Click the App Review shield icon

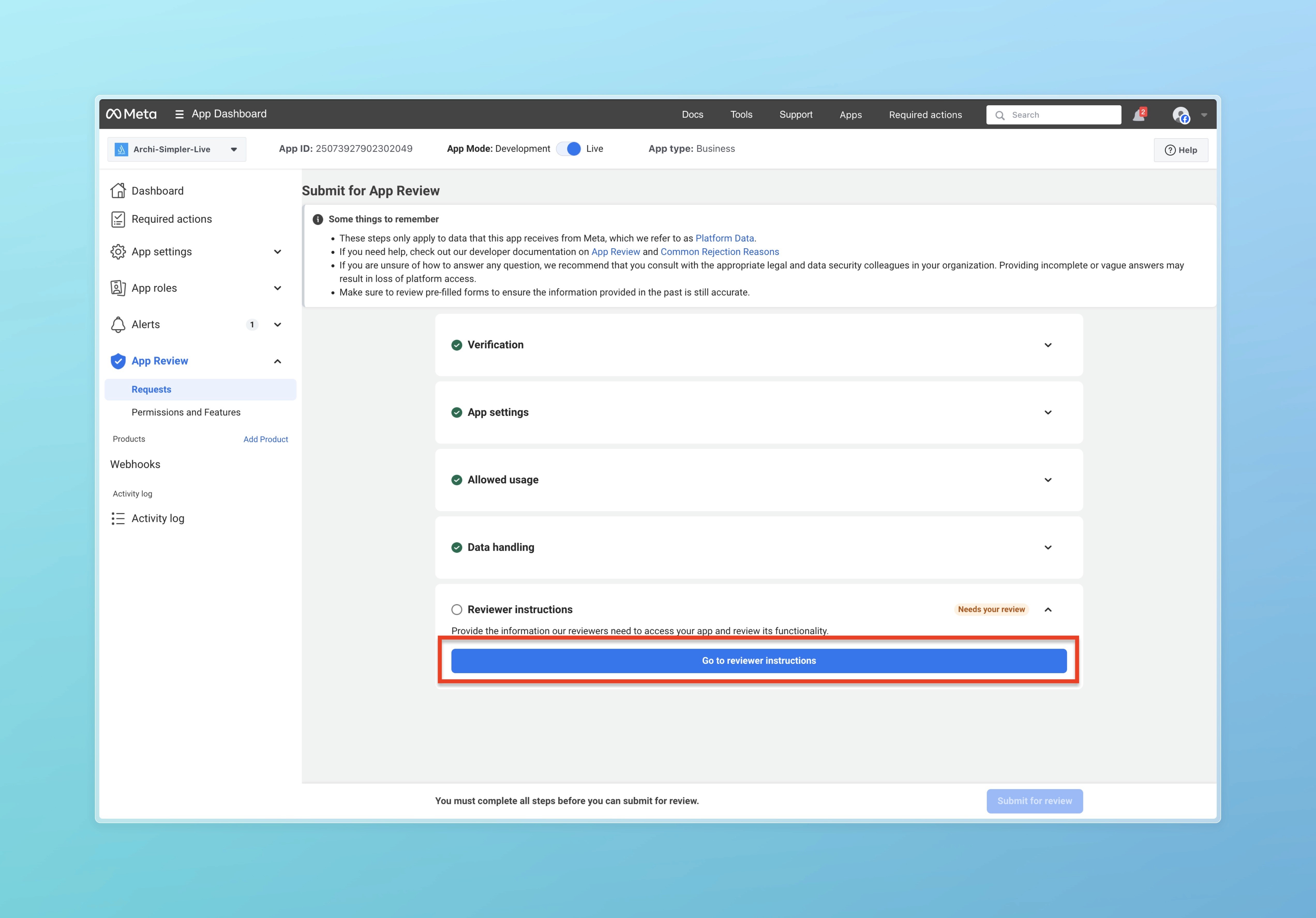118,361
